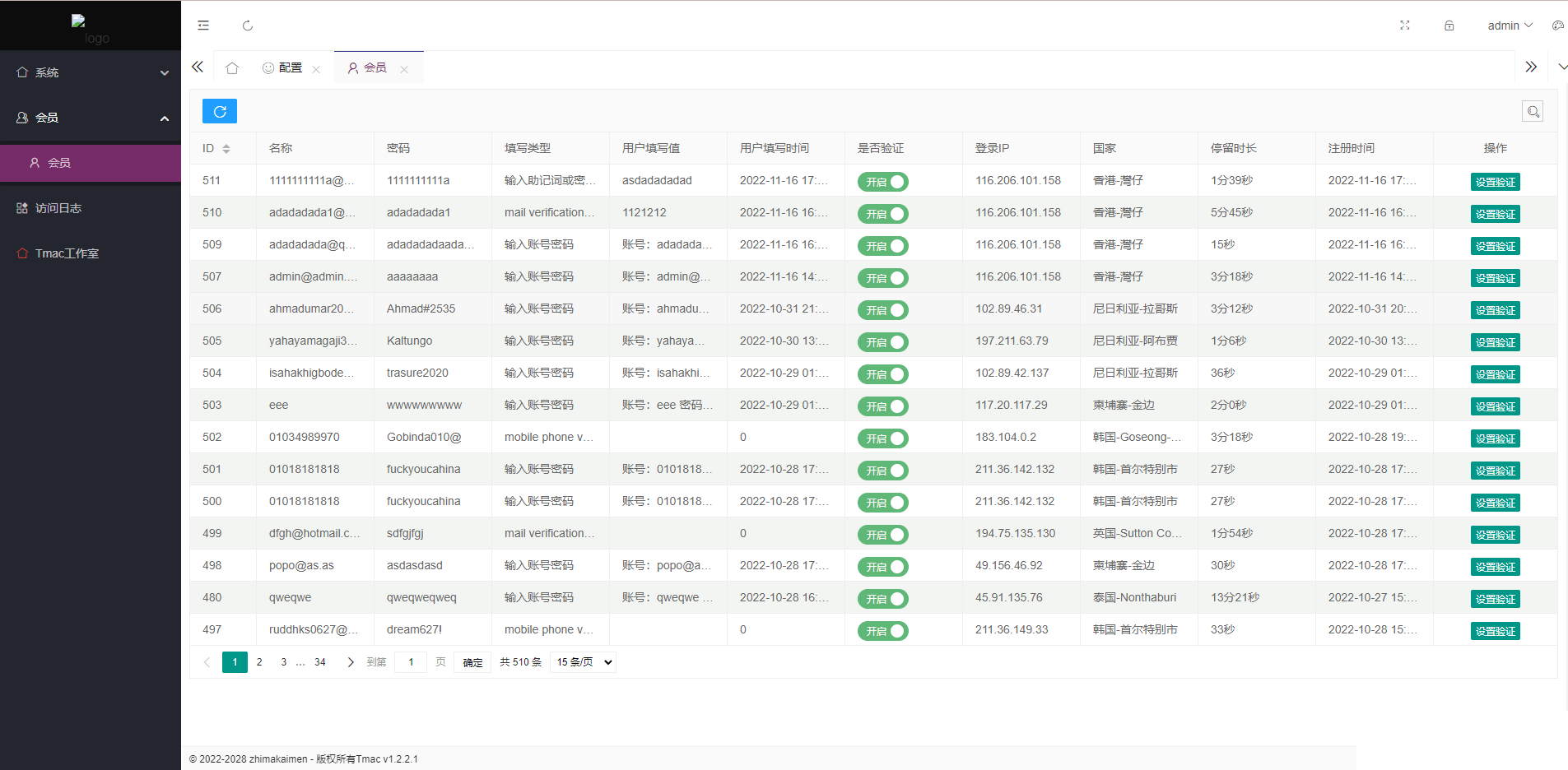This screenshot has width=1568, height=770.
Task: Click the page number input field
Action: pos(411,662)
